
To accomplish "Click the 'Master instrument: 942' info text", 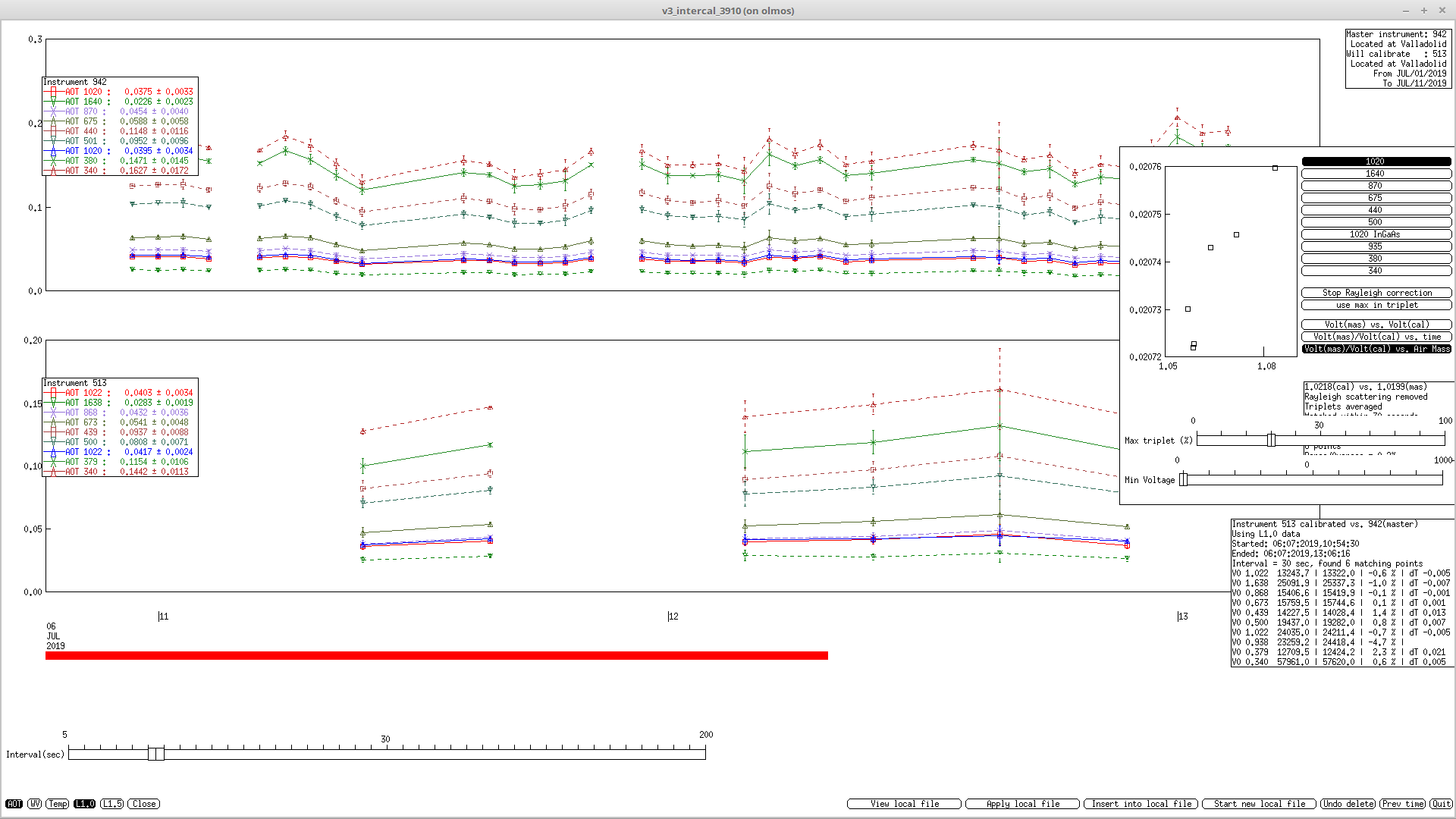I will pos(1396,34).
